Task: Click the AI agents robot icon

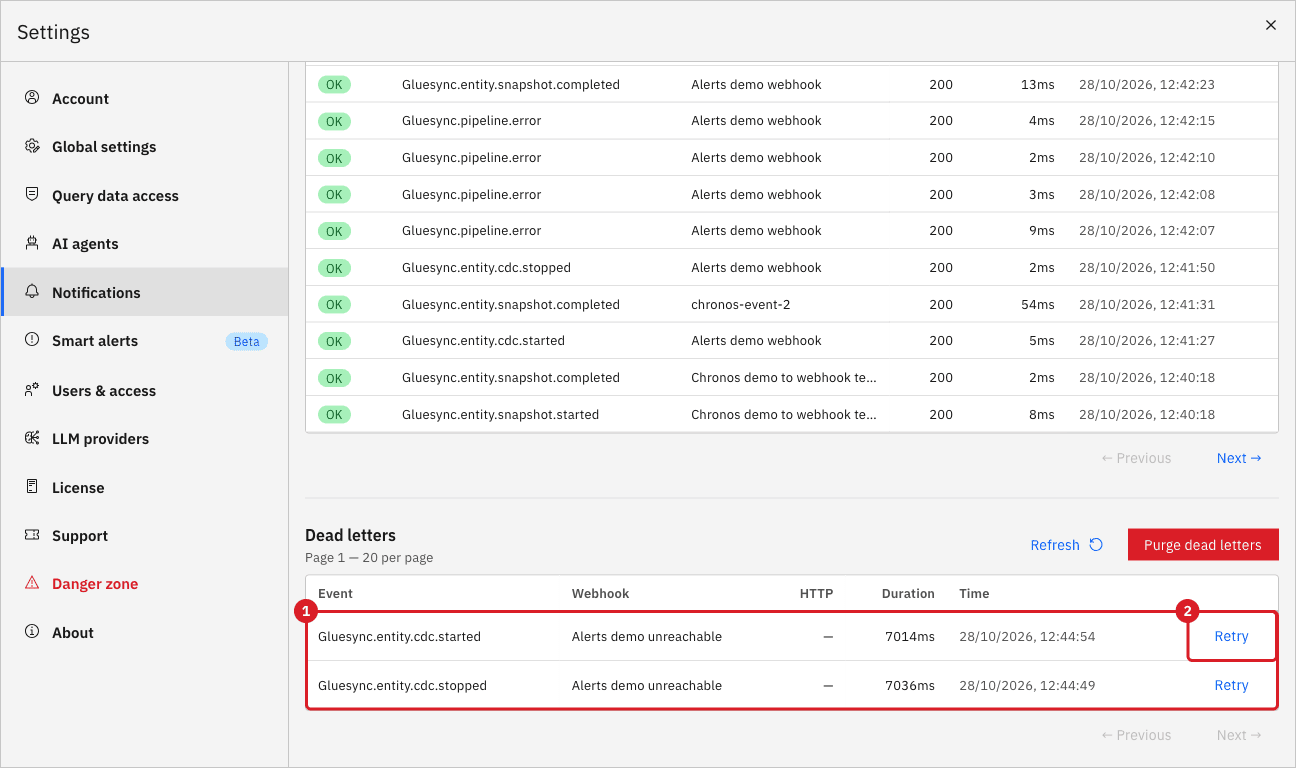Action: [32, 243]
